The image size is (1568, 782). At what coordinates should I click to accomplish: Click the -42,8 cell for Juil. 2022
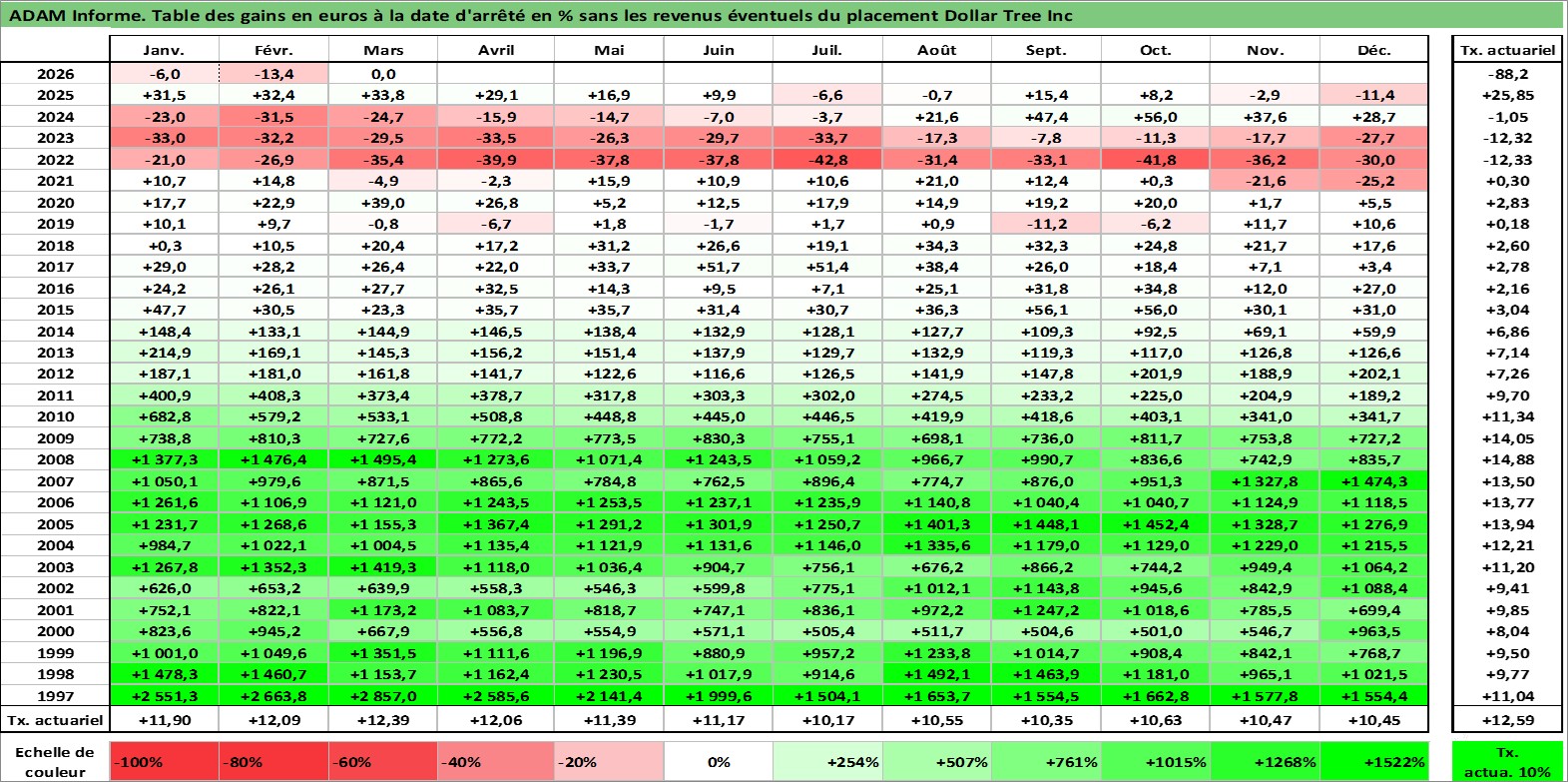(x=827, y=160)
